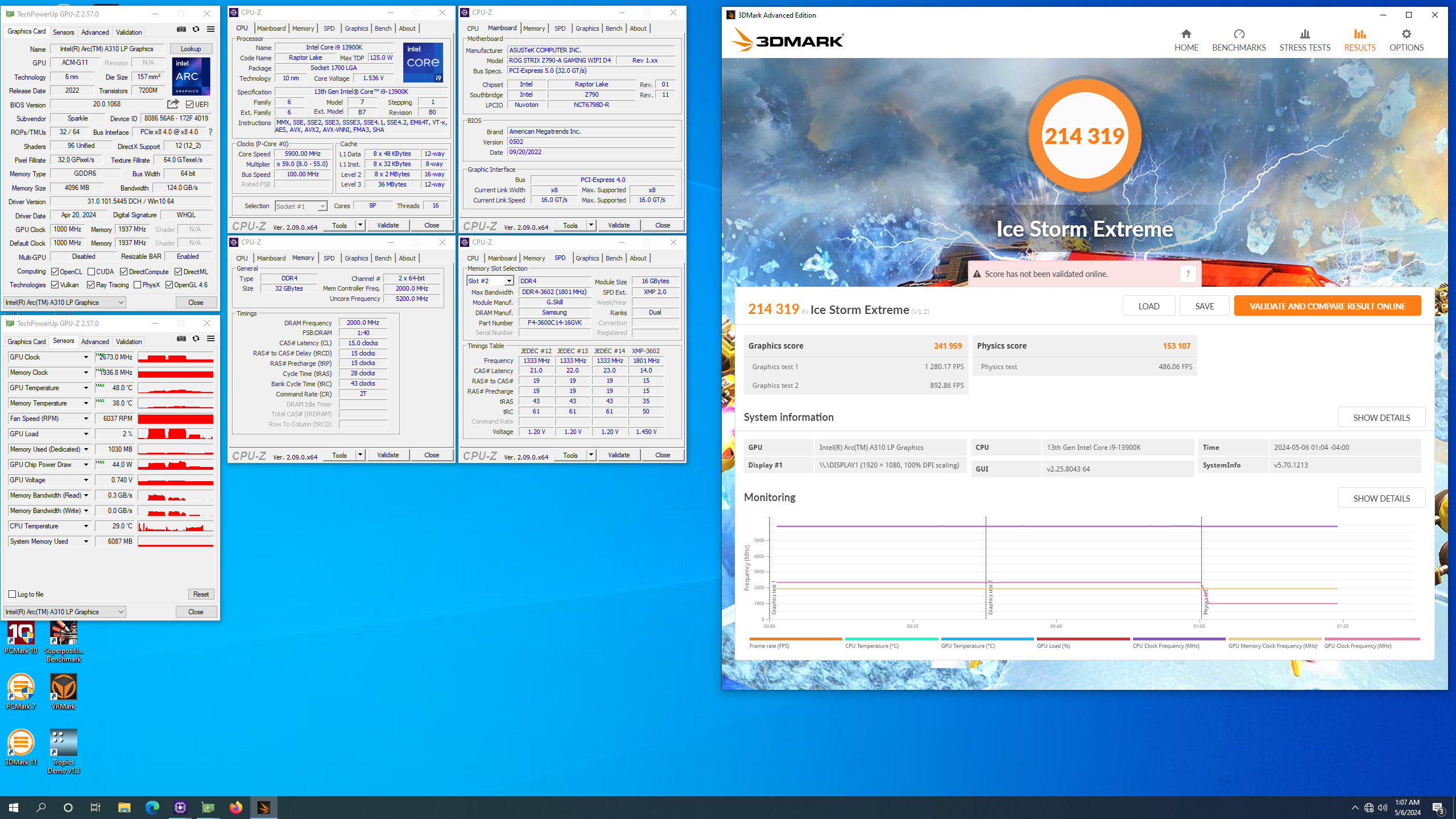
Task: Click GPU Load (%) legend color bar
Action: point(1083,639)
